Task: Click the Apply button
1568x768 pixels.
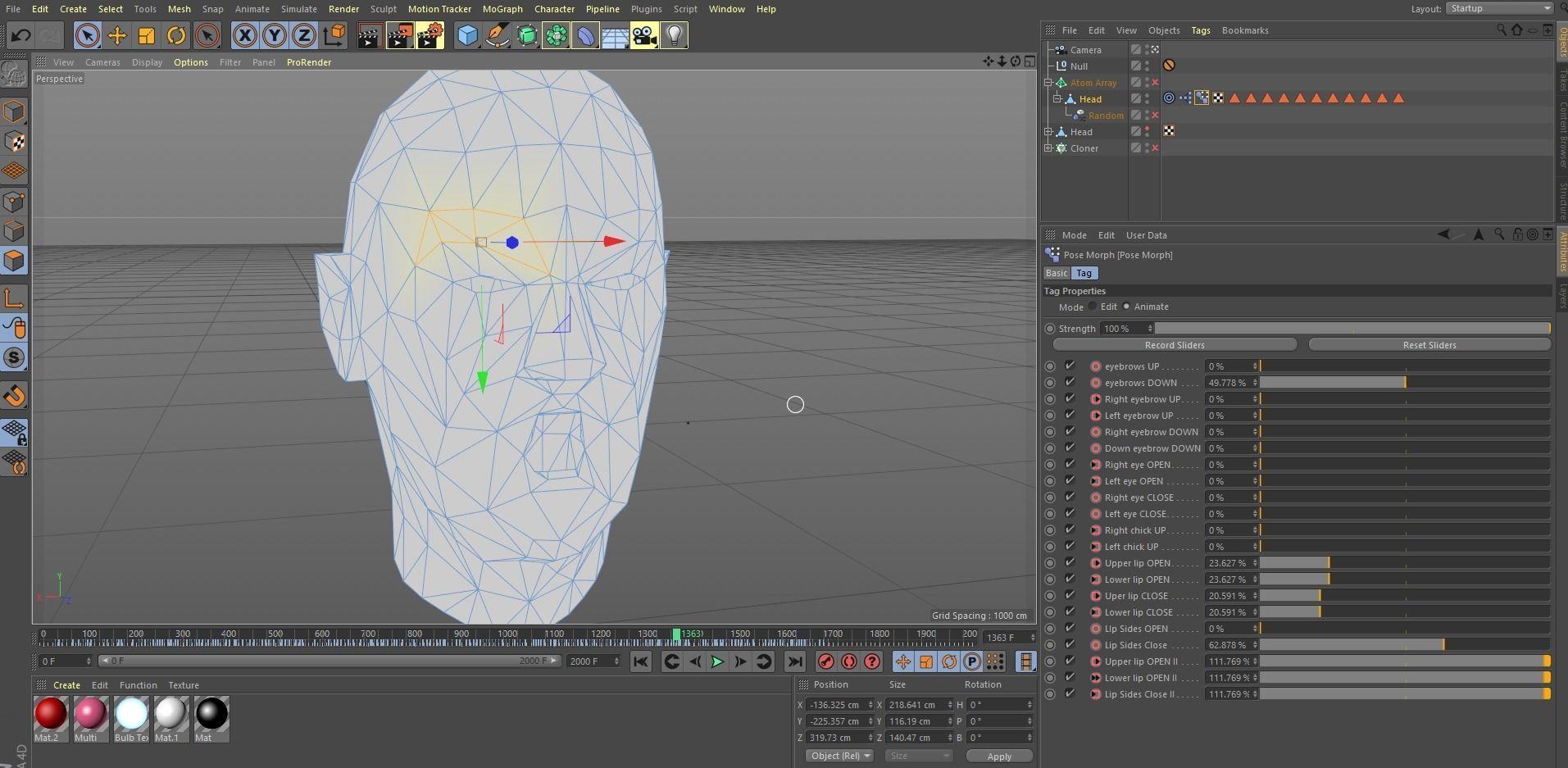Action: [x=998, y=757]
